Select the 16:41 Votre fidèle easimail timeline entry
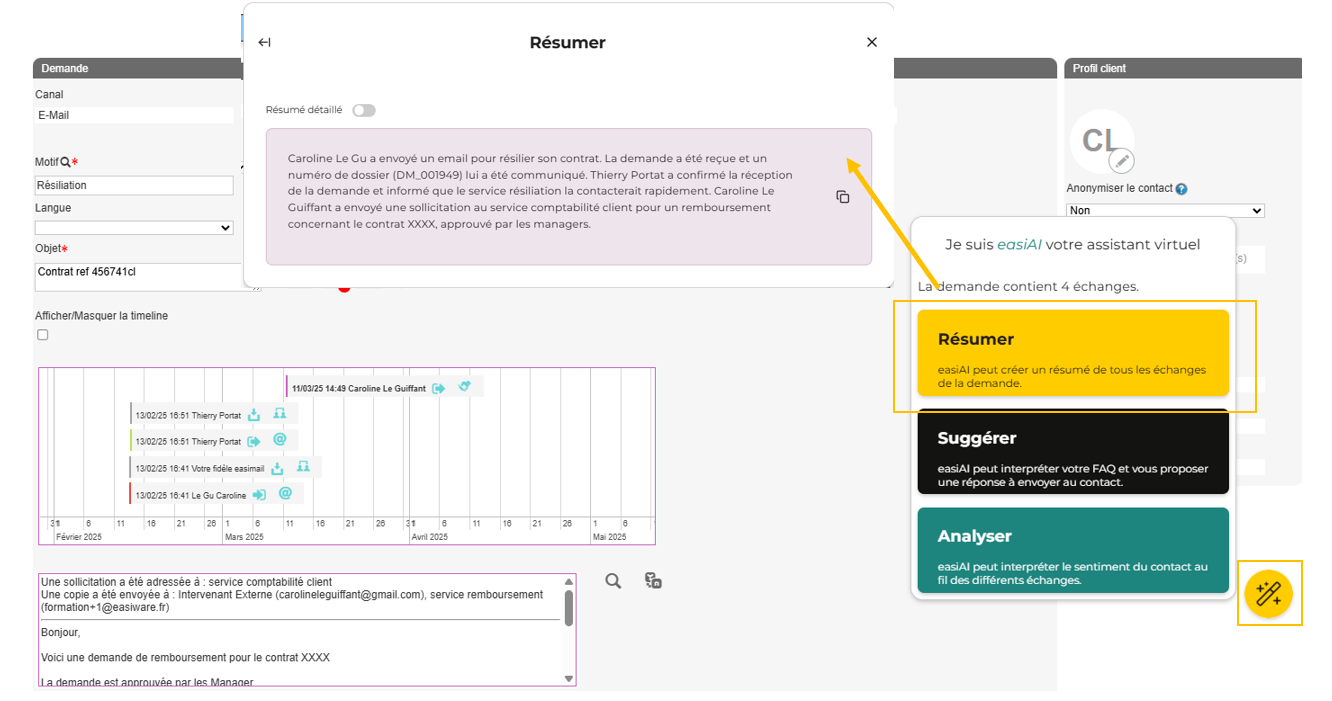The image size is (1332, 701). 226,467
